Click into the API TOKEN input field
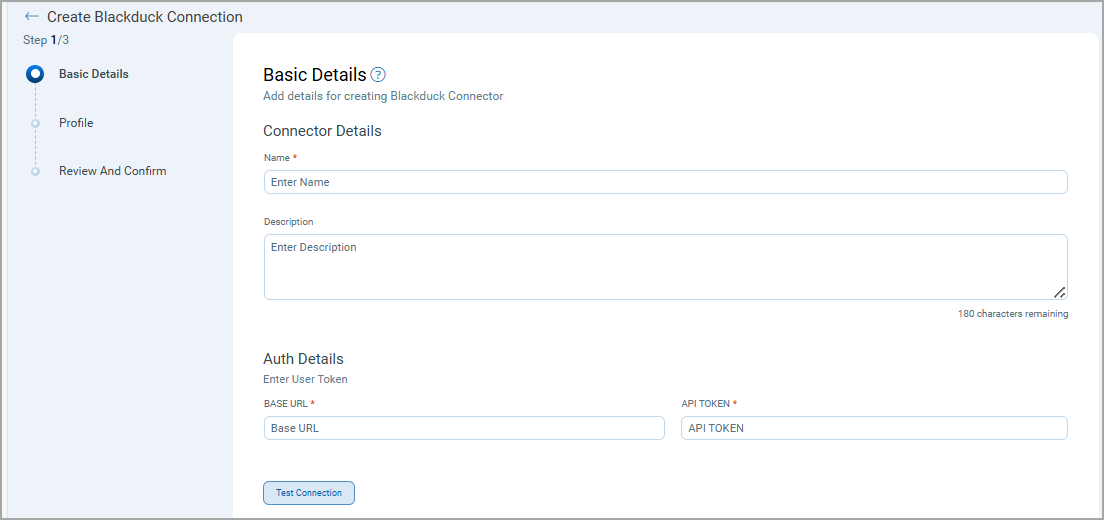Viewport: 1104px width, 520px height. click(874, 428)
